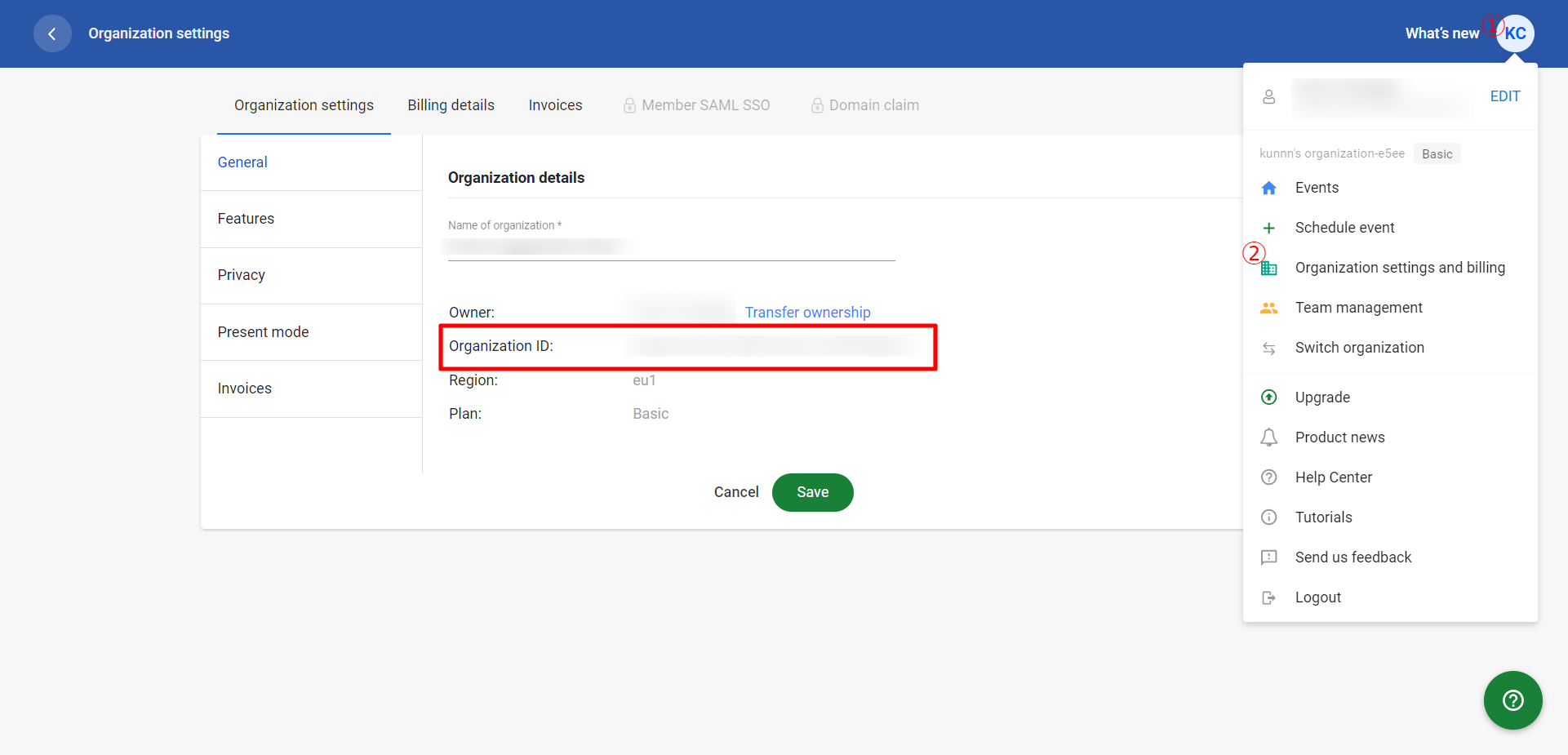Image resolution: width=1568 pixels, height=755 pixels.
Task: Click the eu1 region value
Action: pyautogui.click(x=644, y=380)
